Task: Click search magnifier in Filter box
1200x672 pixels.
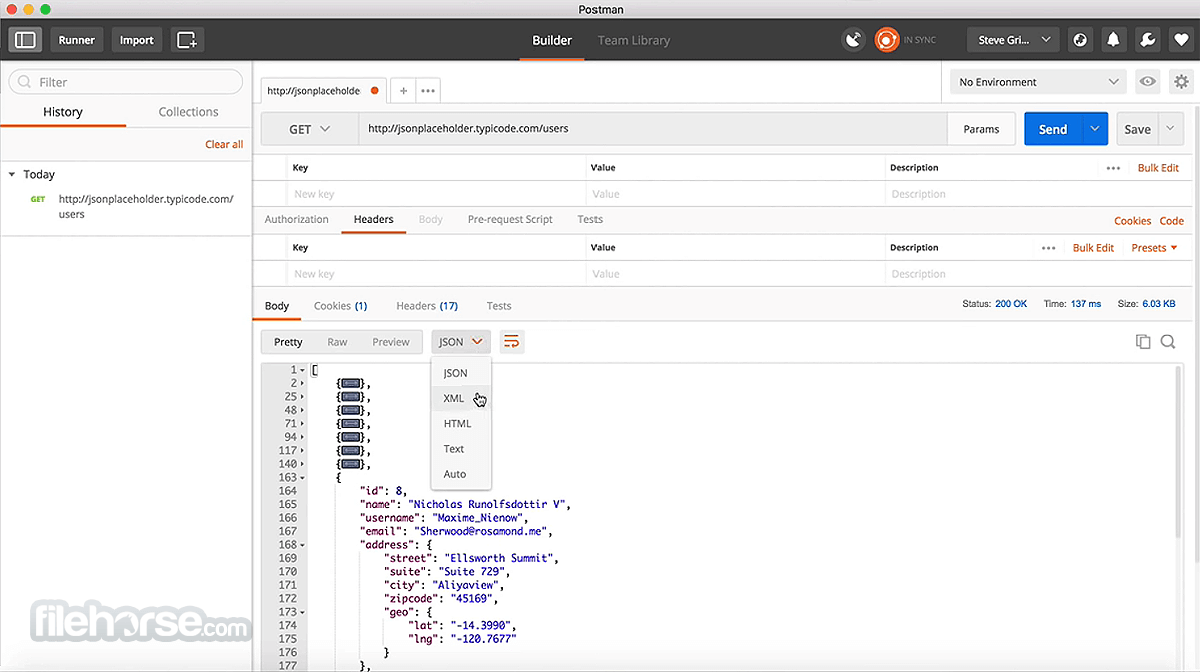Action: click(x=26, y=82)
